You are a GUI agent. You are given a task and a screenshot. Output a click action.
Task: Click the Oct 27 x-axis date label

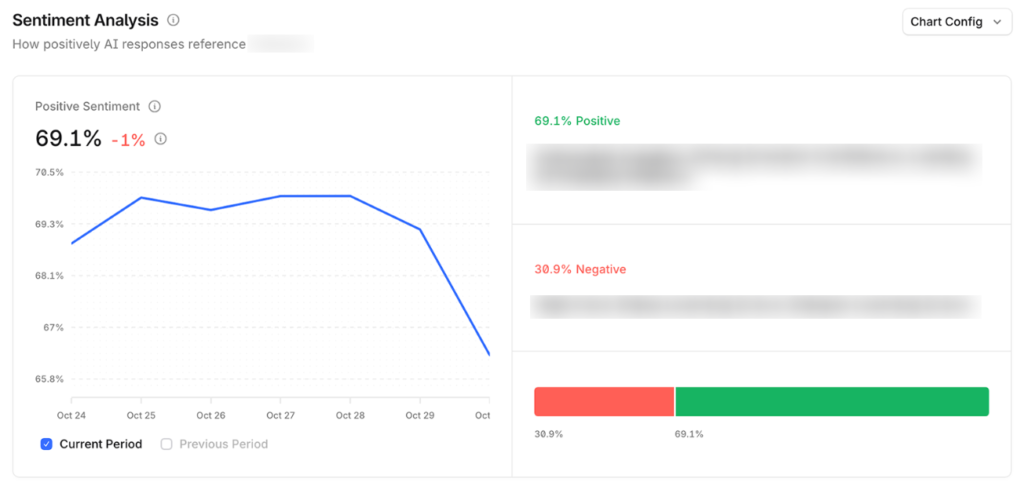(280, 415)
